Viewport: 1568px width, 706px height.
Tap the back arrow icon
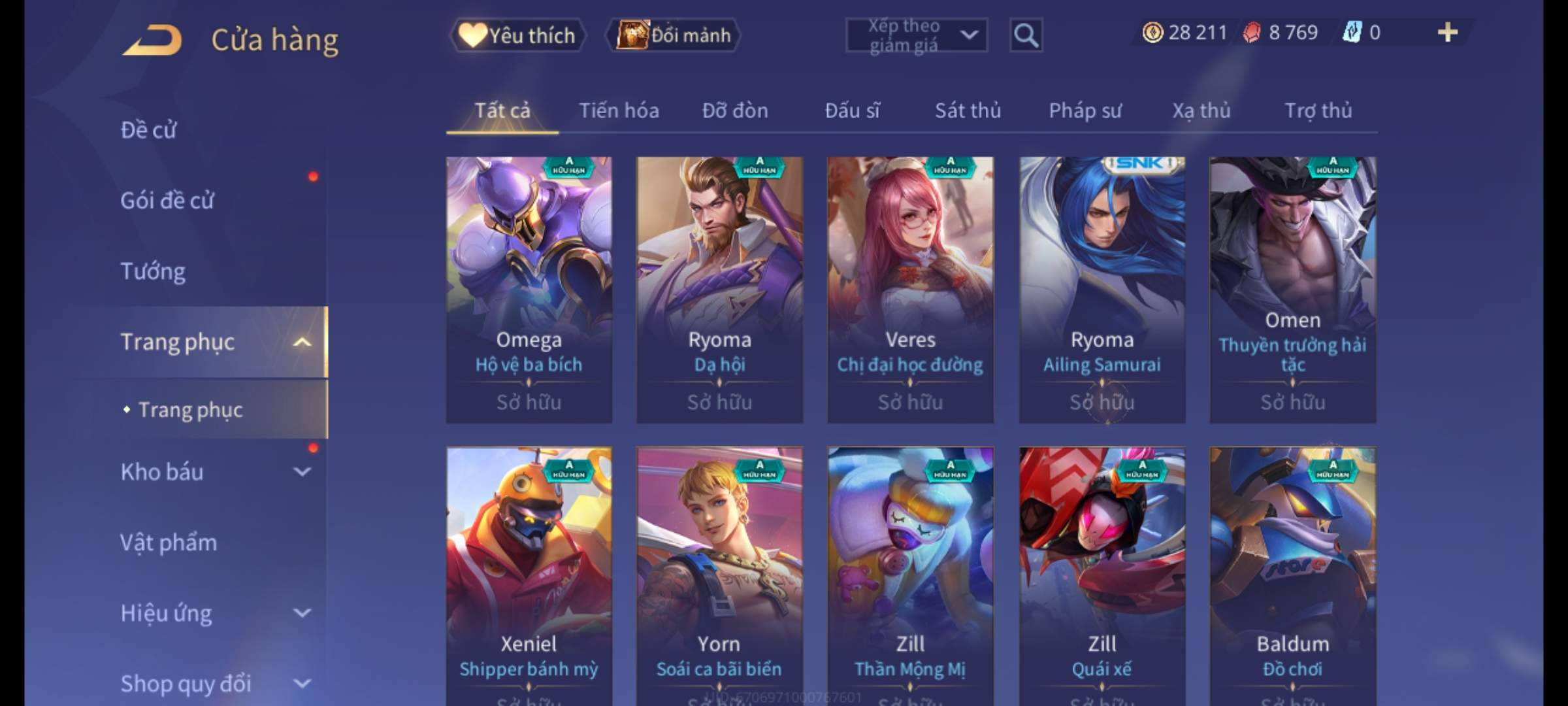pyautogui.click(x=152, y=39)
